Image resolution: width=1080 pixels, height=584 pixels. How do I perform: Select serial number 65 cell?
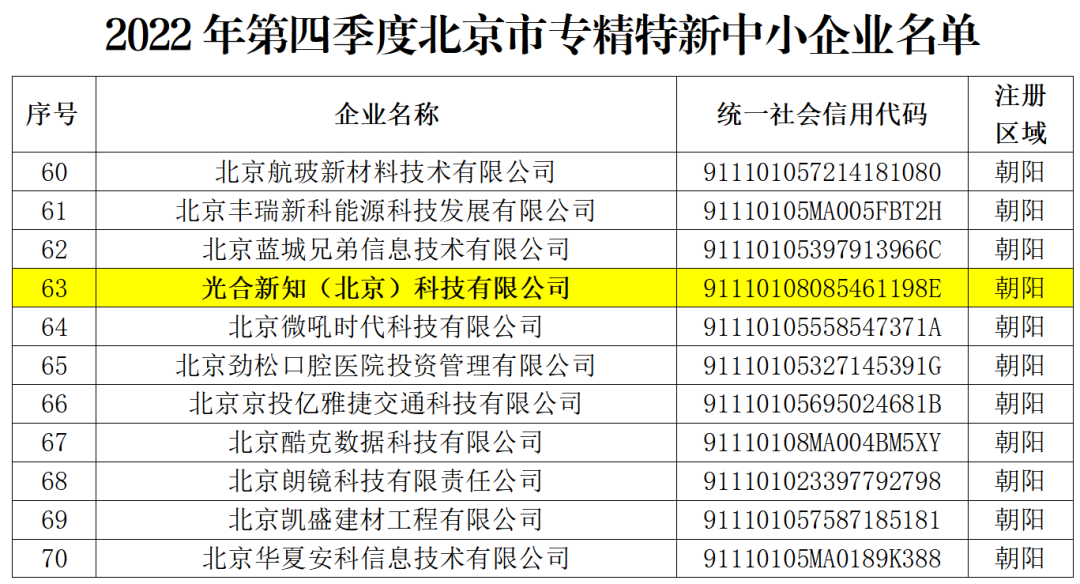click(54, 365)
